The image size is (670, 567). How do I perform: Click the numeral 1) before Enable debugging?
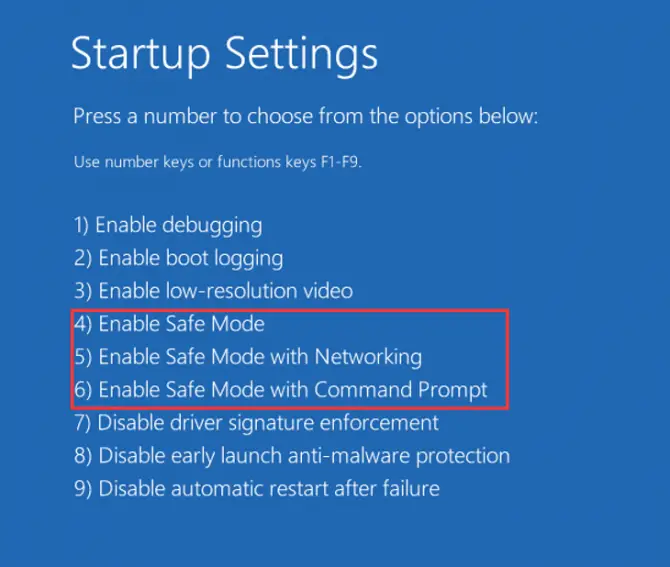coord(81,225)
